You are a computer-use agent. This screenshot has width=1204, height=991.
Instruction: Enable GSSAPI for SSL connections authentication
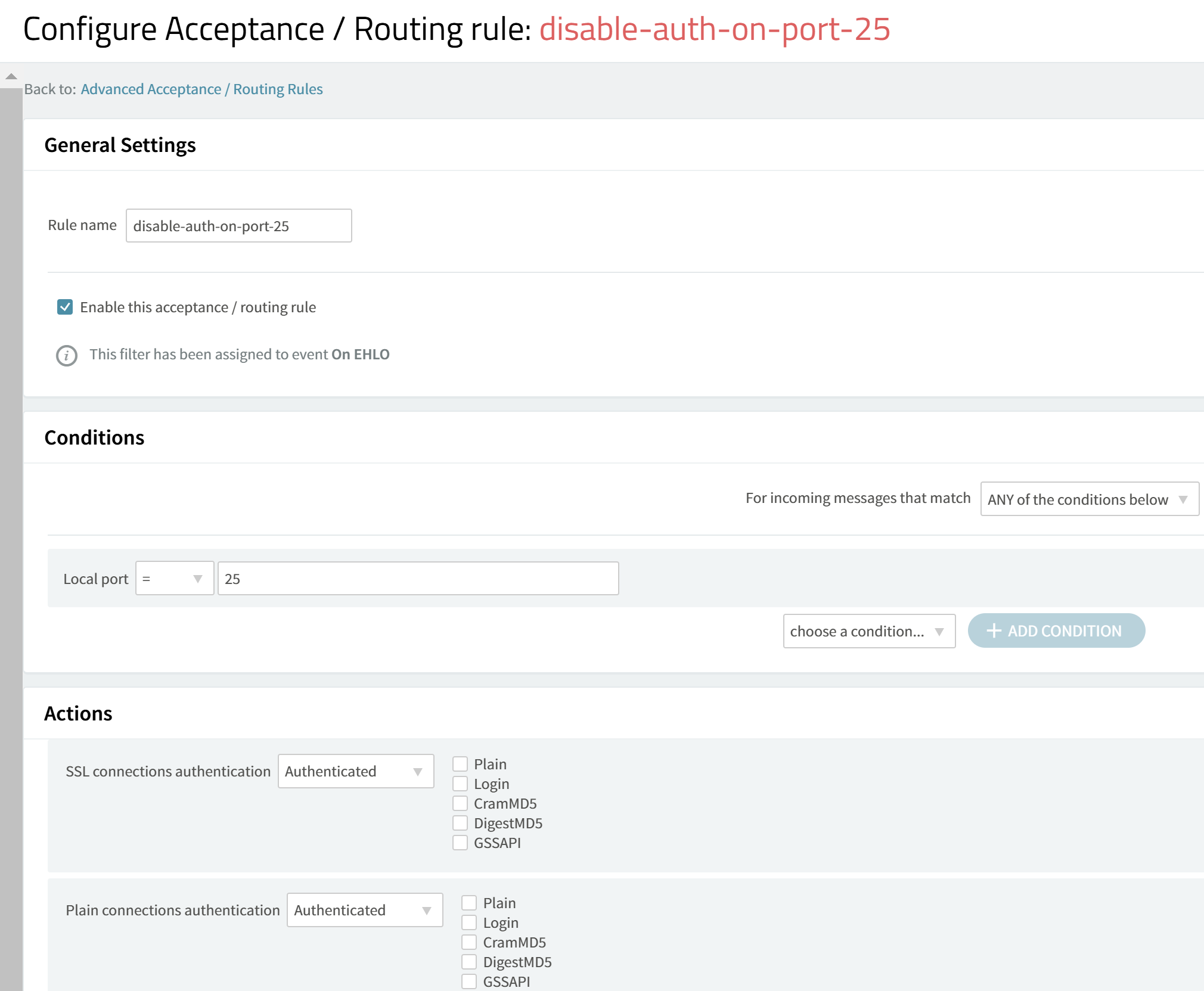pyautogui.click(x=460, y=843)
